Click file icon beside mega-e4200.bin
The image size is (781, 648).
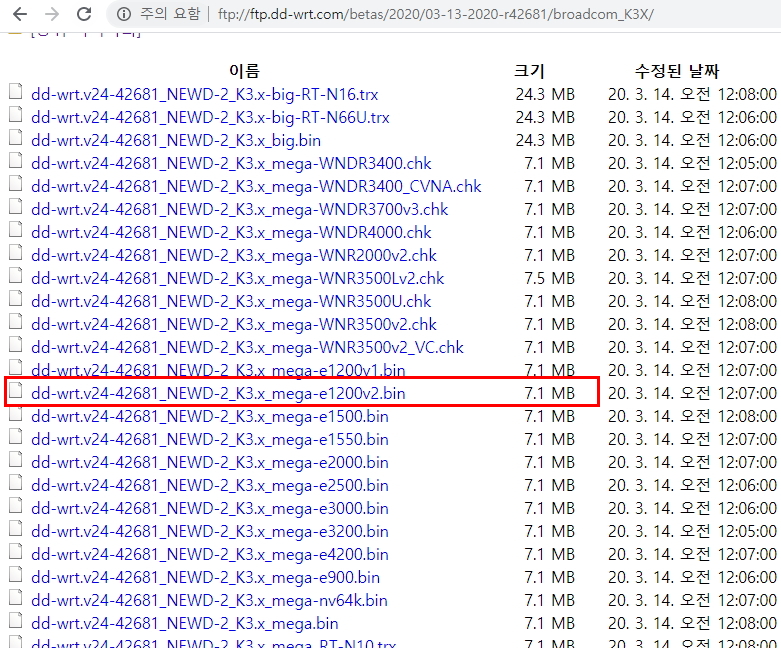[15, 551]
